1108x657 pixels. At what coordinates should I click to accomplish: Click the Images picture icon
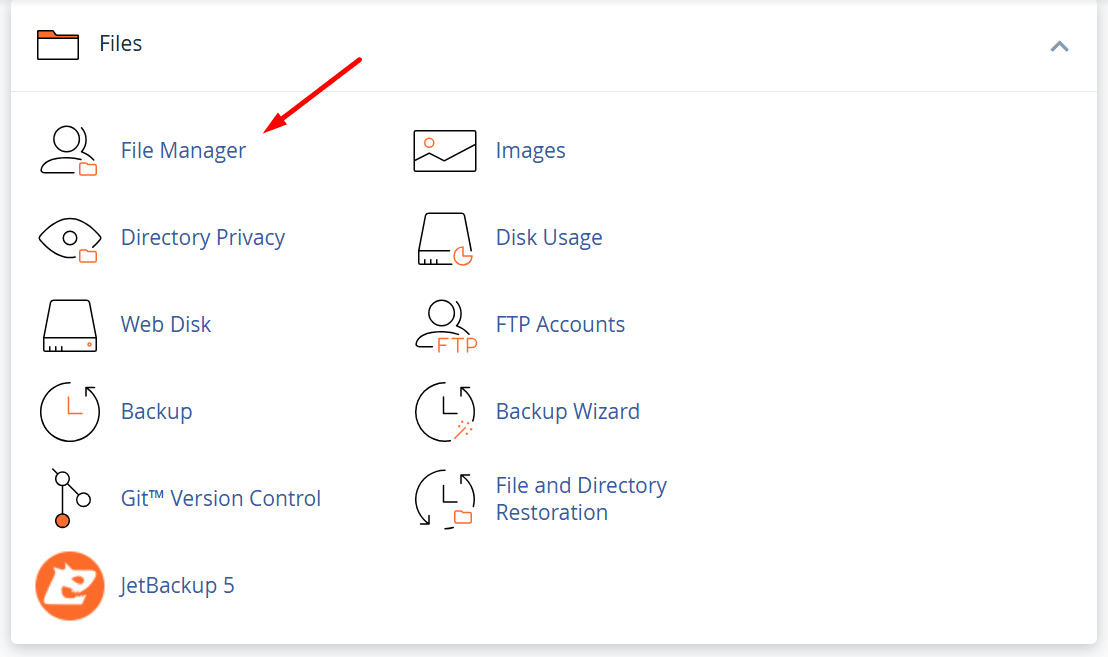click(444, 151)
